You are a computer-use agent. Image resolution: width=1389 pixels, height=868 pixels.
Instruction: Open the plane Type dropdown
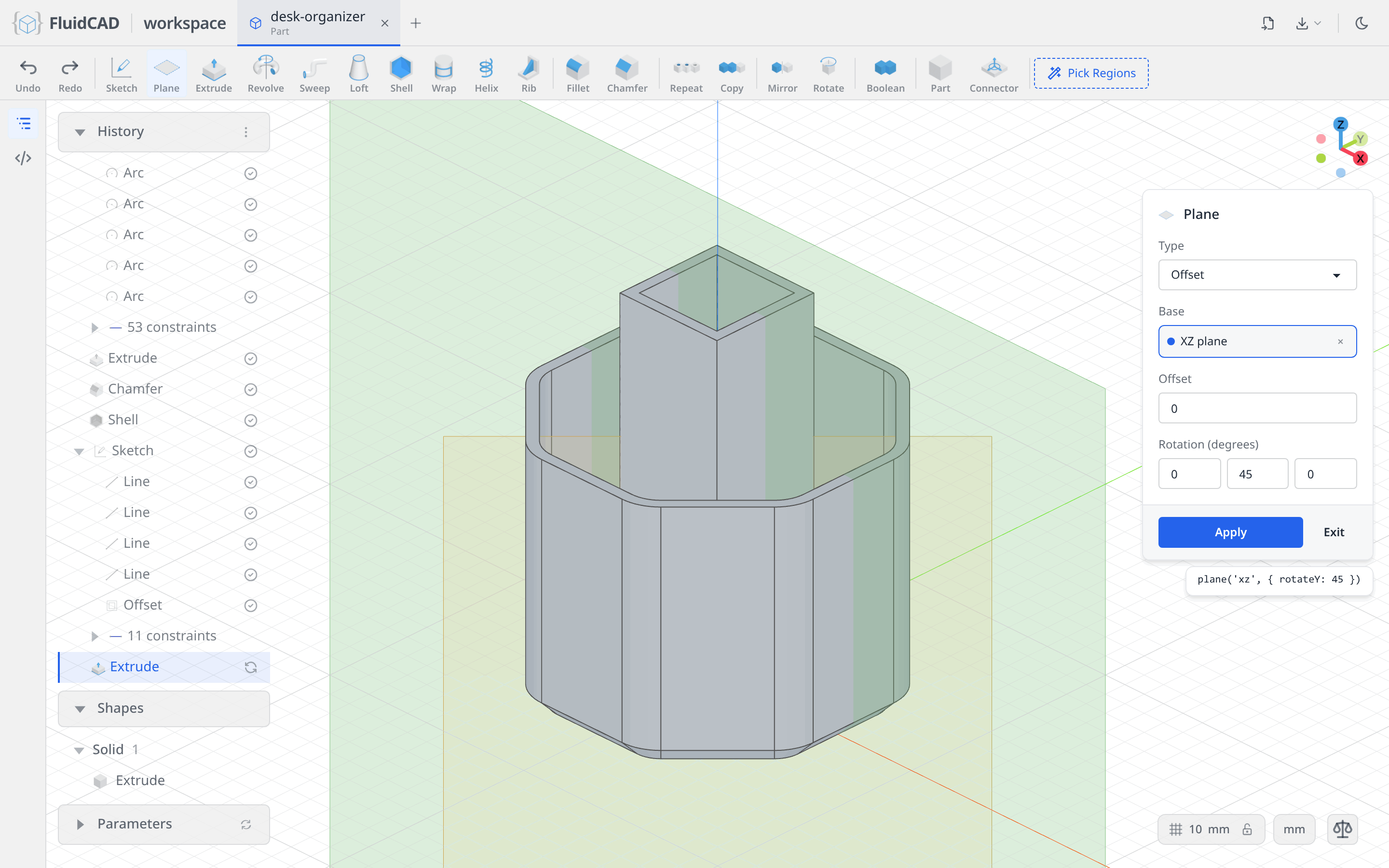coord(1257,275)
